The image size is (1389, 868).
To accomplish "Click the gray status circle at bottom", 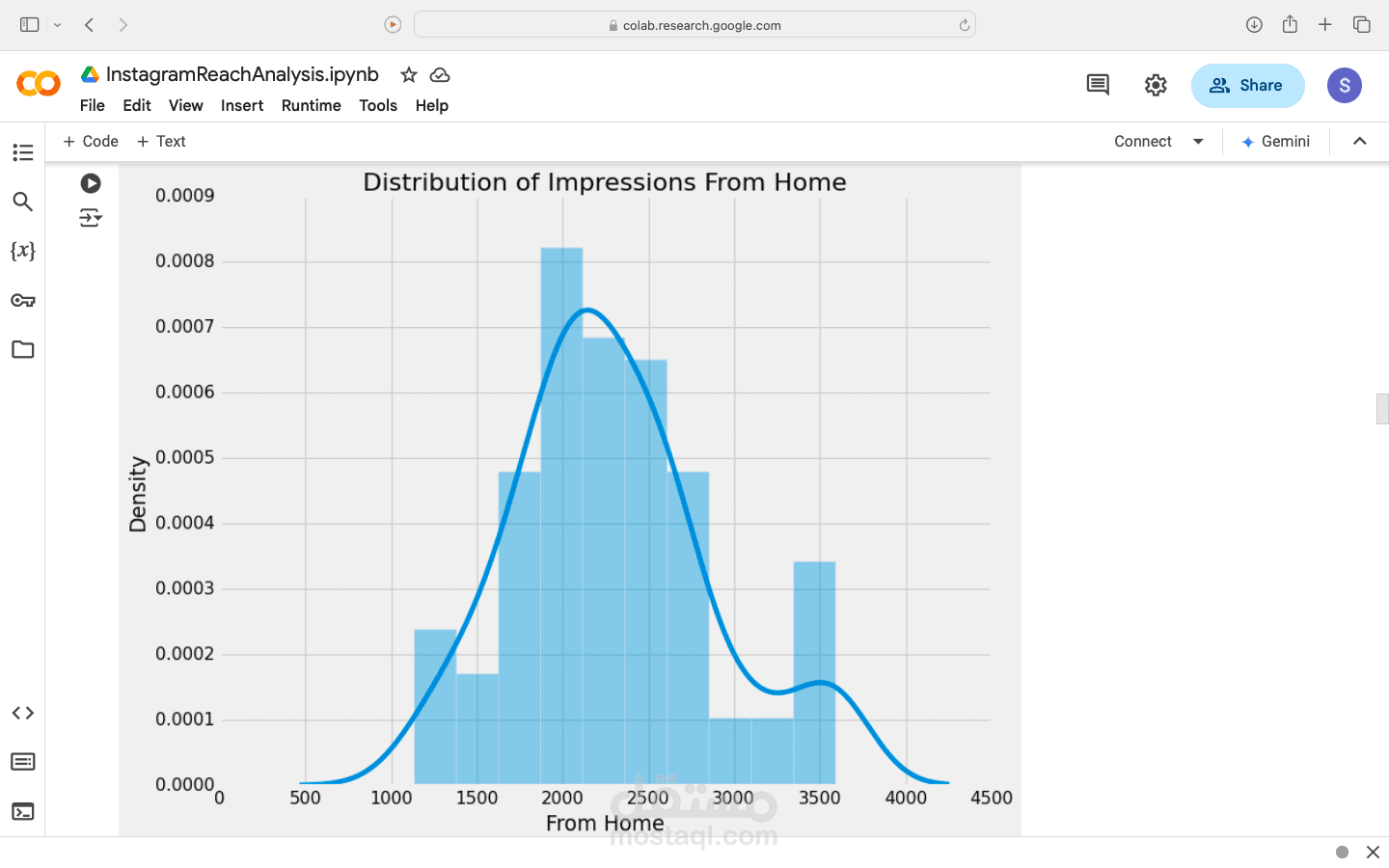I will click(x=1342, y=852).
